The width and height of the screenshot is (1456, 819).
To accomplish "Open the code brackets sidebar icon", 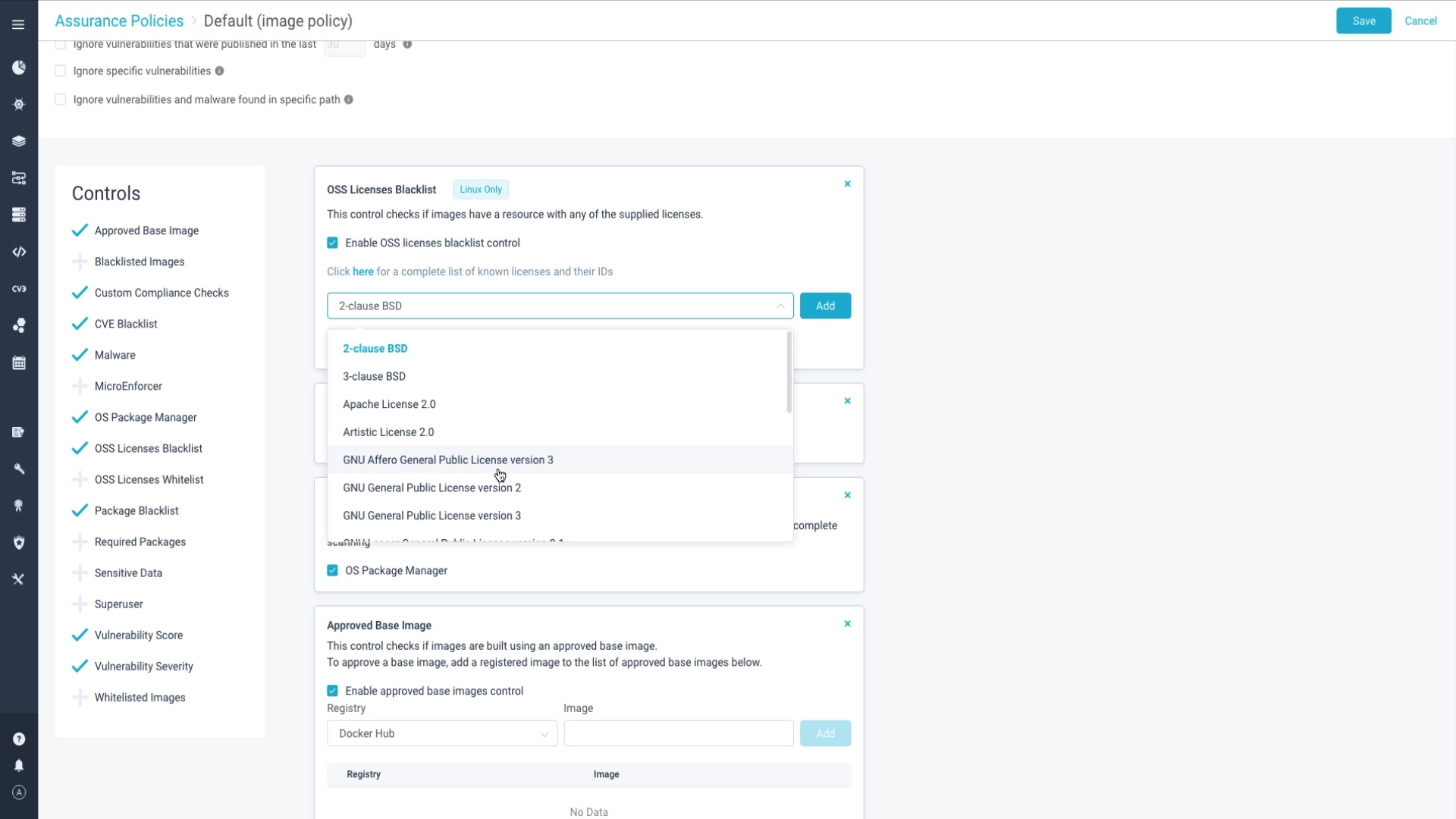I will (19, 252).
